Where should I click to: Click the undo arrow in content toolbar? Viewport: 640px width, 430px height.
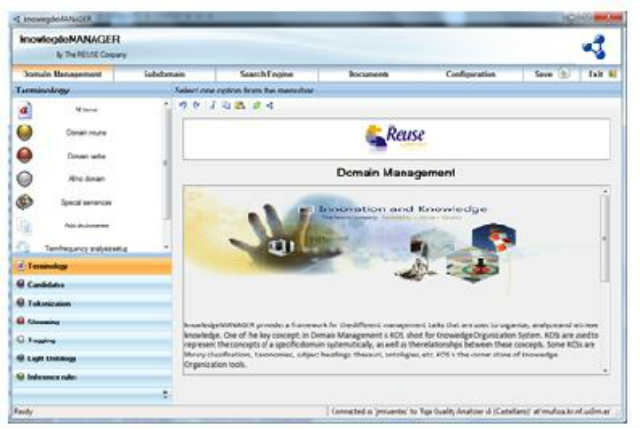182,105
